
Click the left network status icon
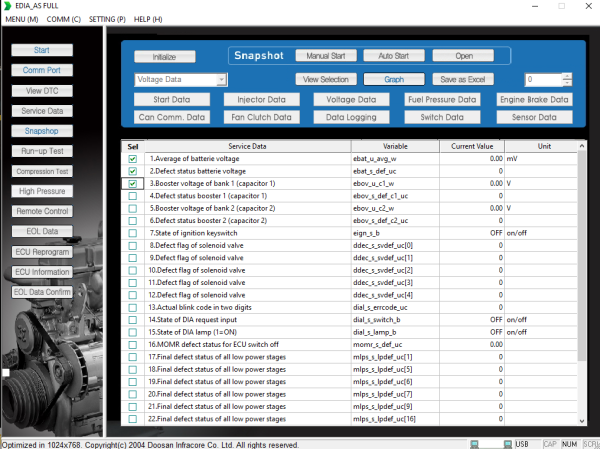tap(474, 444)
